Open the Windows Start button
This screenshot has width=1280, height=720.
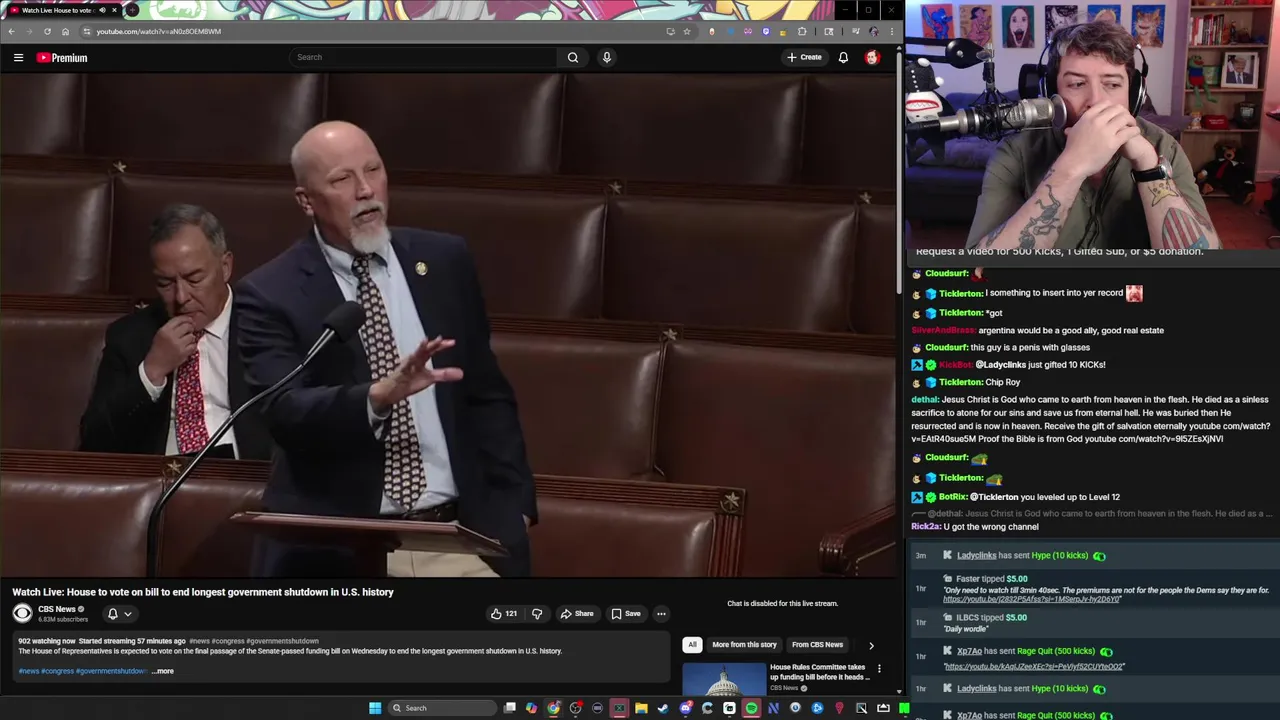(x=375, y=708)
